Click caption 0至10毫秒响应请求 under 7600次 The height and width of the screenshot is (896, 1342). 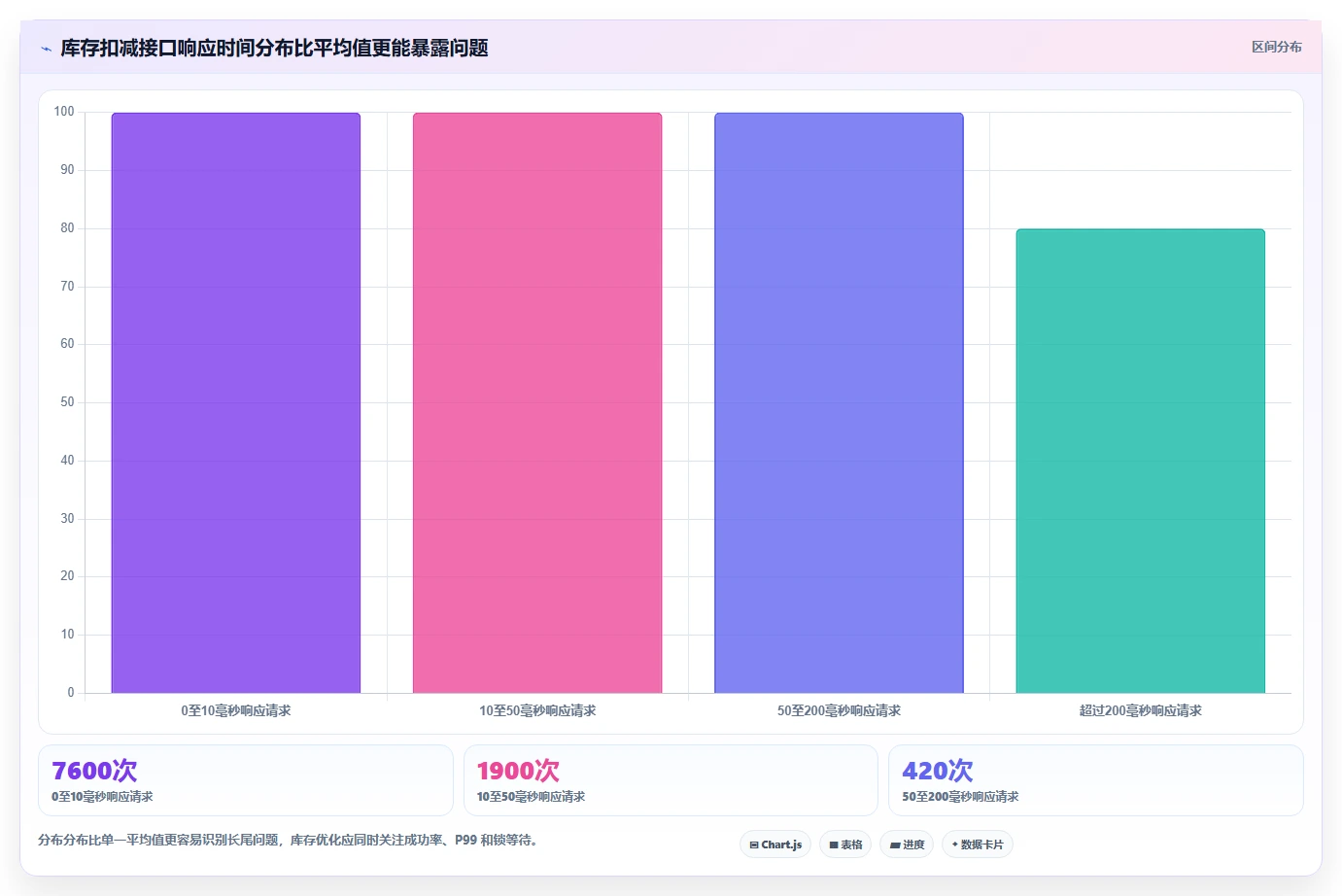(x=102, y=797)
